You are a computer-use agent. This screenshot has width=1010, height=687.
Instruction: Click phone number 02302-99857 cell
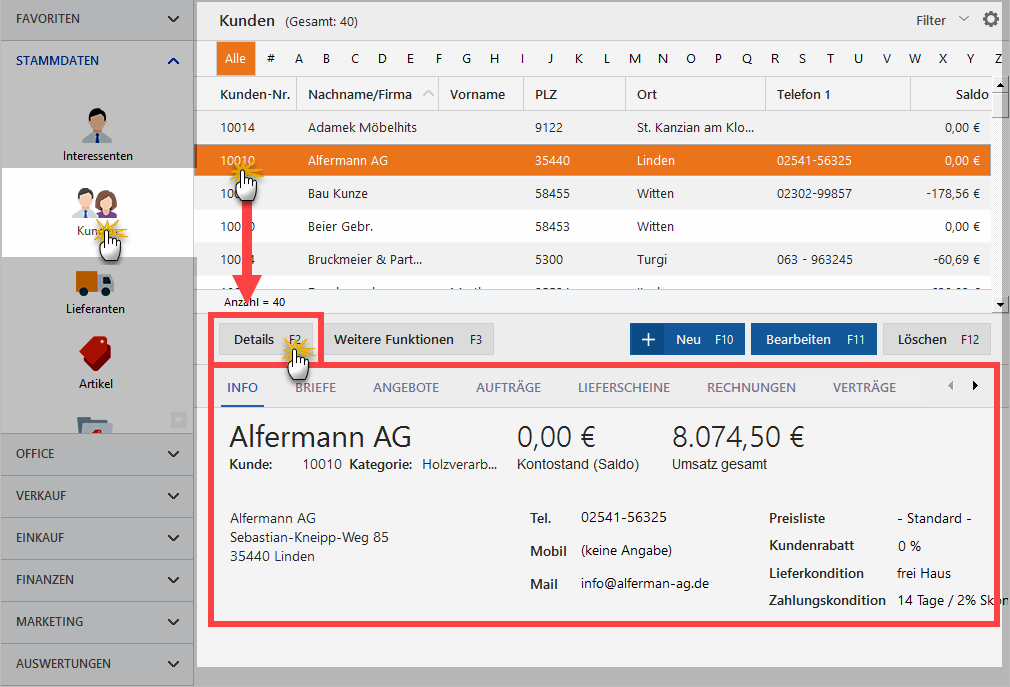(814, 193)
